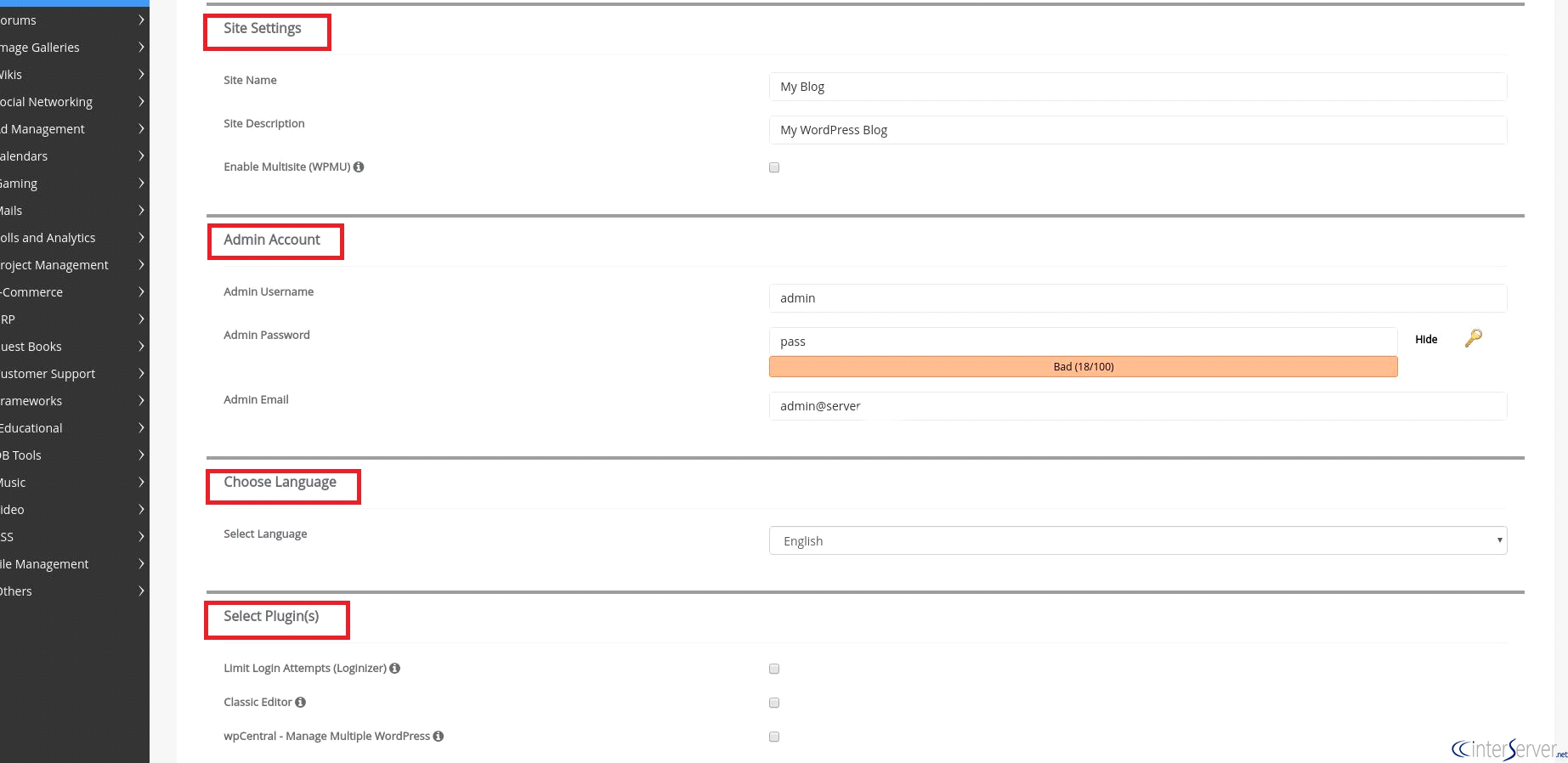
Task: Show info for wpCentral Manage Multiple WordPress
Action: (439, 737)
